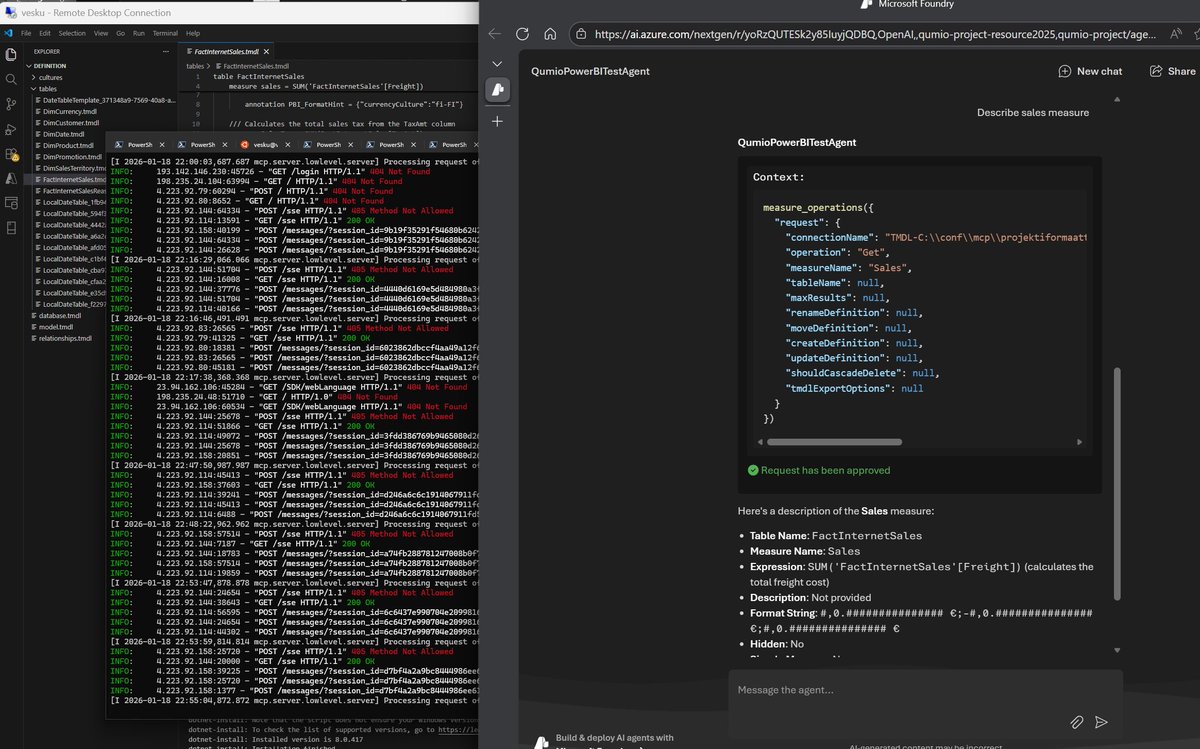The width and height of the screenshot is (1200, 749).
Task: Select the Foundry agent sidebar icon
Action: tap(497, 90)
